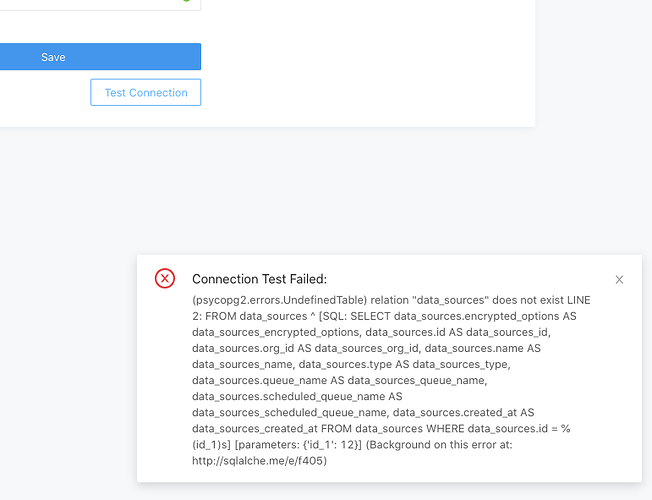This screenshot has height=500, width=652.
Task: Click the data_sources.scheduled_queue_name AS line
Action: pos(297,396)
